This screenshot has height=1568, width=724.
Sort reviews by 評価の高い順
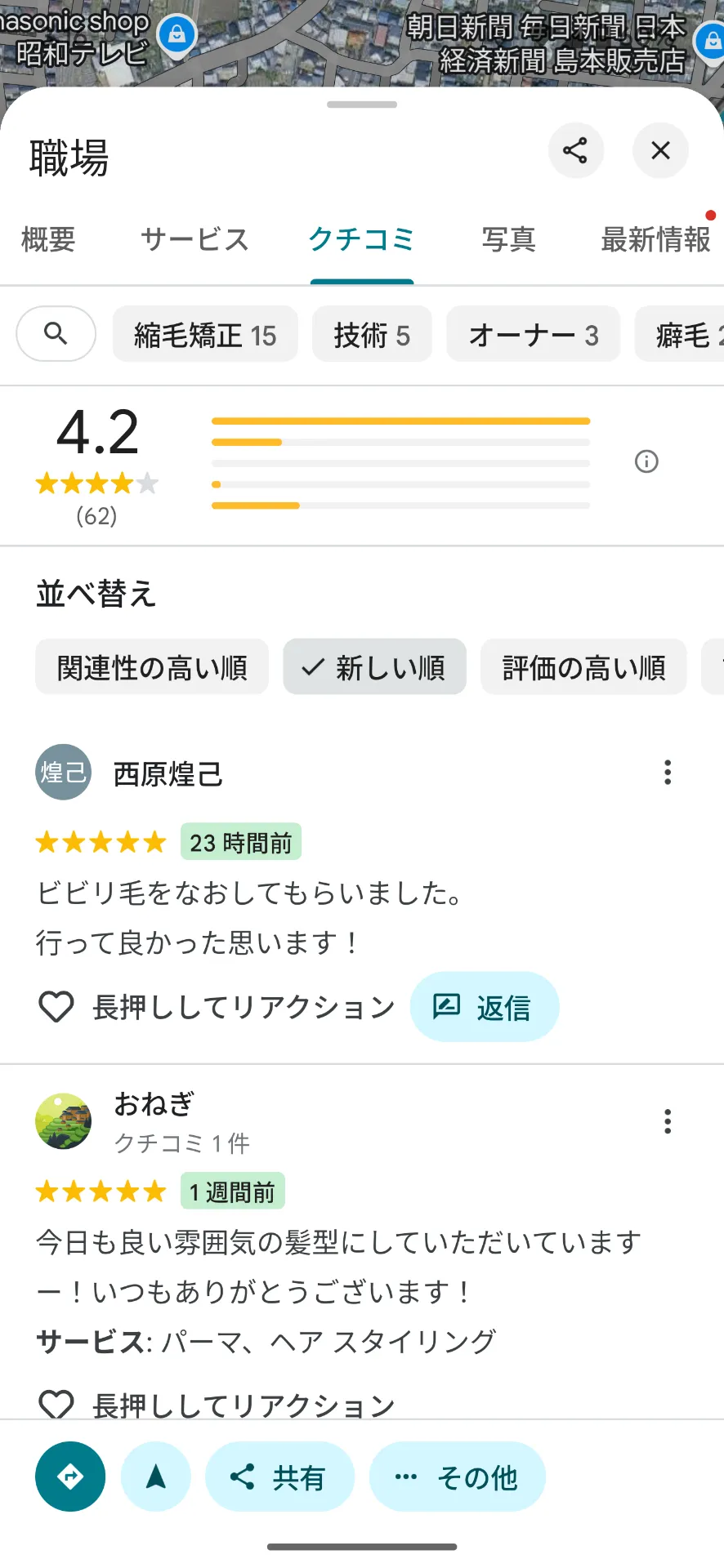583,667
